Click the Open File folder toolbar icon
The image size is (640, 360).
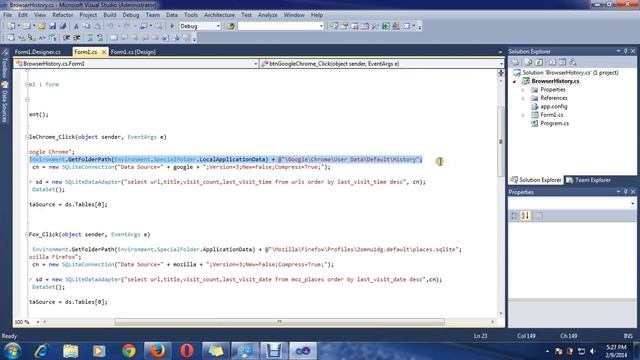click(x=42, y=26)
